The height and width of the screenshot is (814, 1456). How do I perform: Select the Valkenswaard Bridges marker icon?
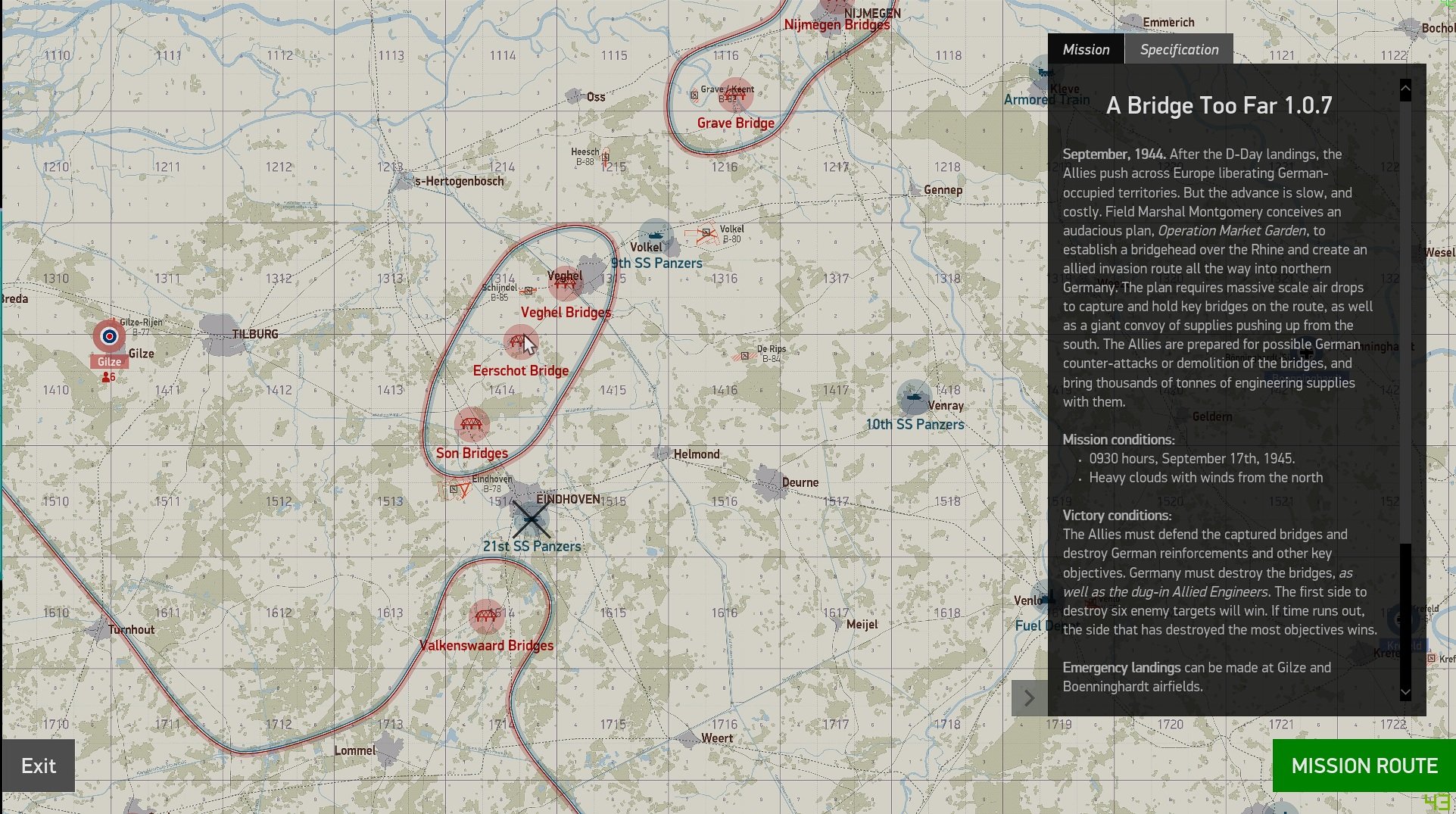coord(486,616)
